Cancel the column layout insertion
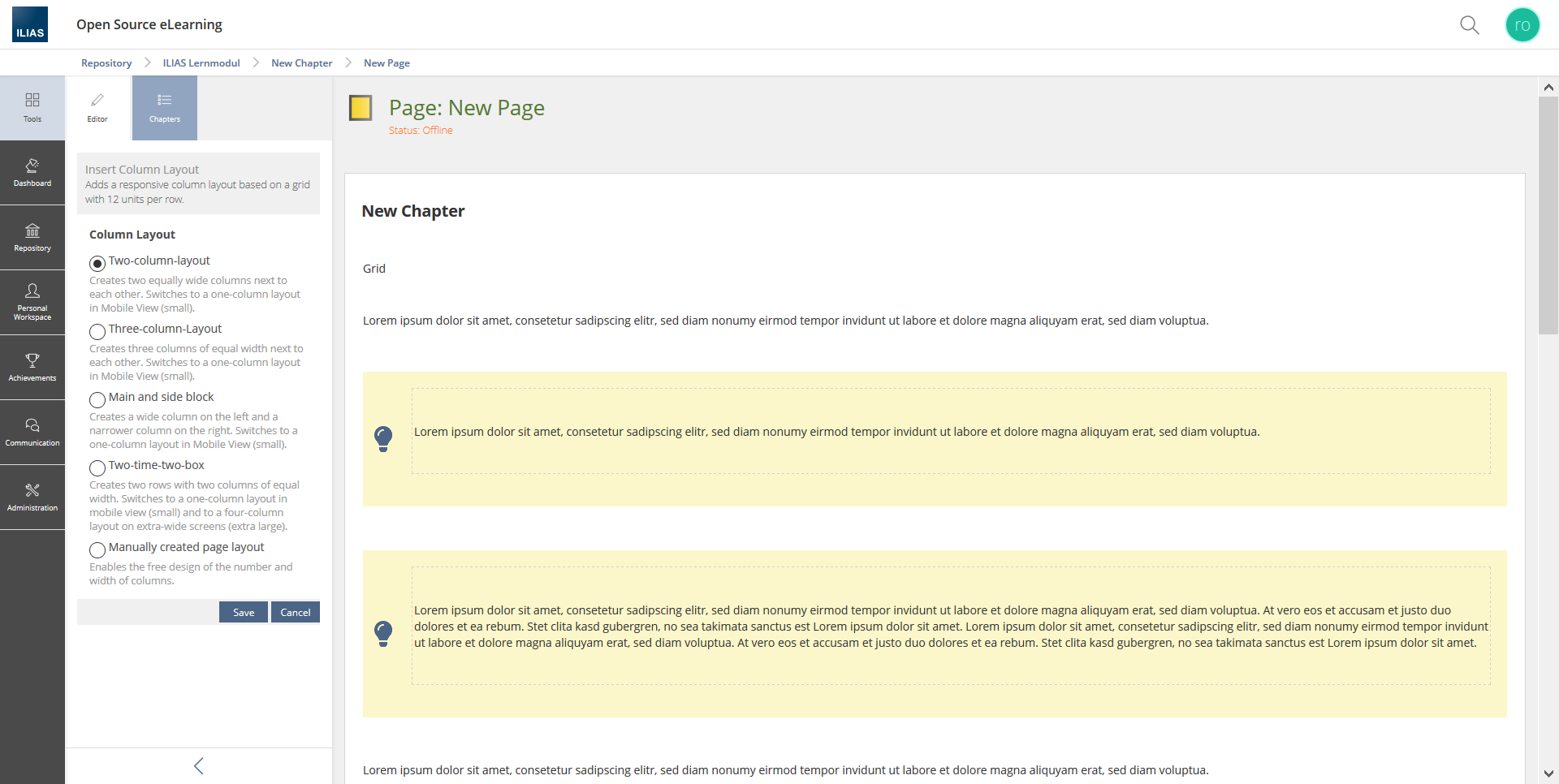This screenshot has width=1559, height=784. [x=296, y=612]
